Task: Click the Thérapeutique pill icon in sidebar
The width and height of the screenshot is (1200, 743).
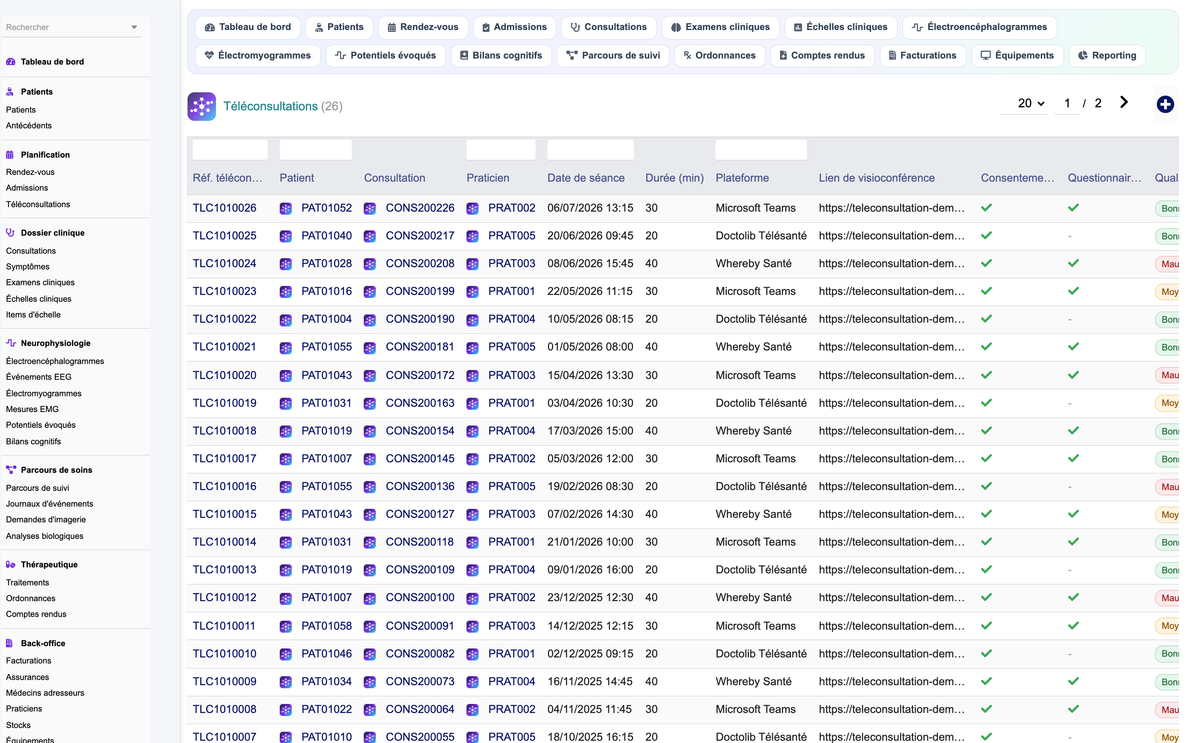Action: [10, 565]
